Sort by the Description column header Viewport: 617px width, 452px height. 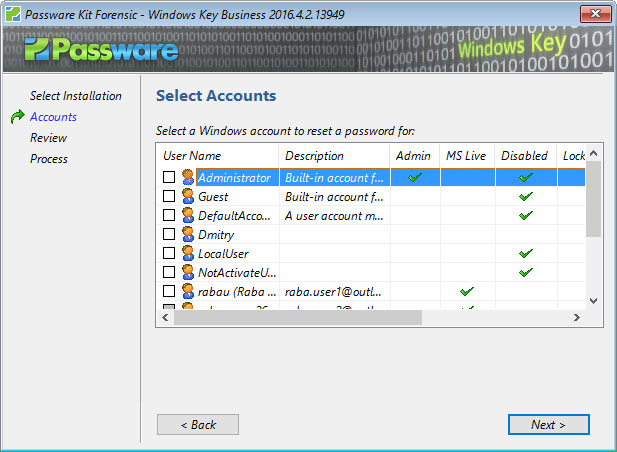[x=334, y=156]
